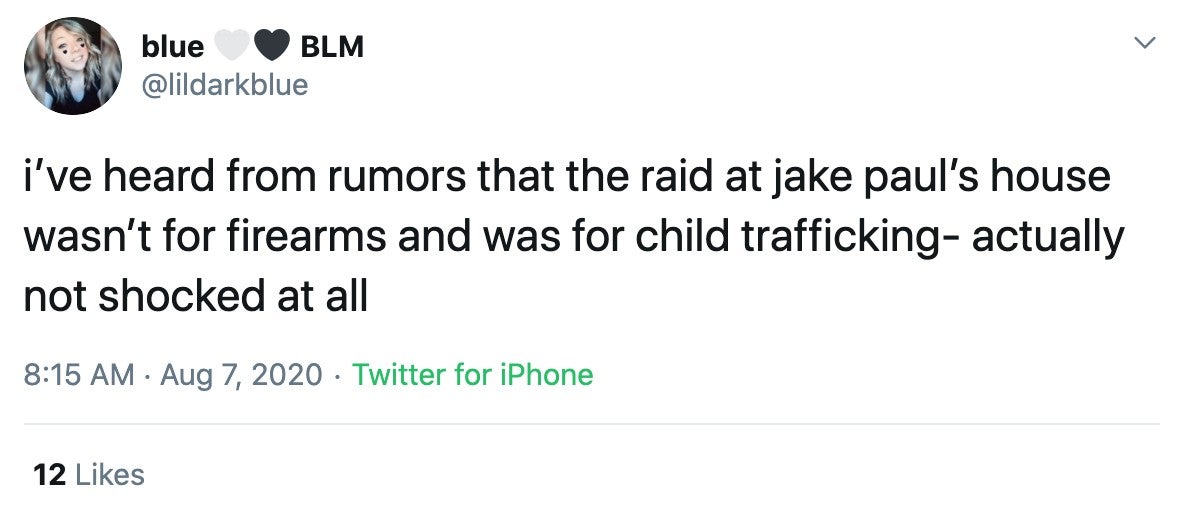Click "BLM" in the display name

tap(332, 47)
